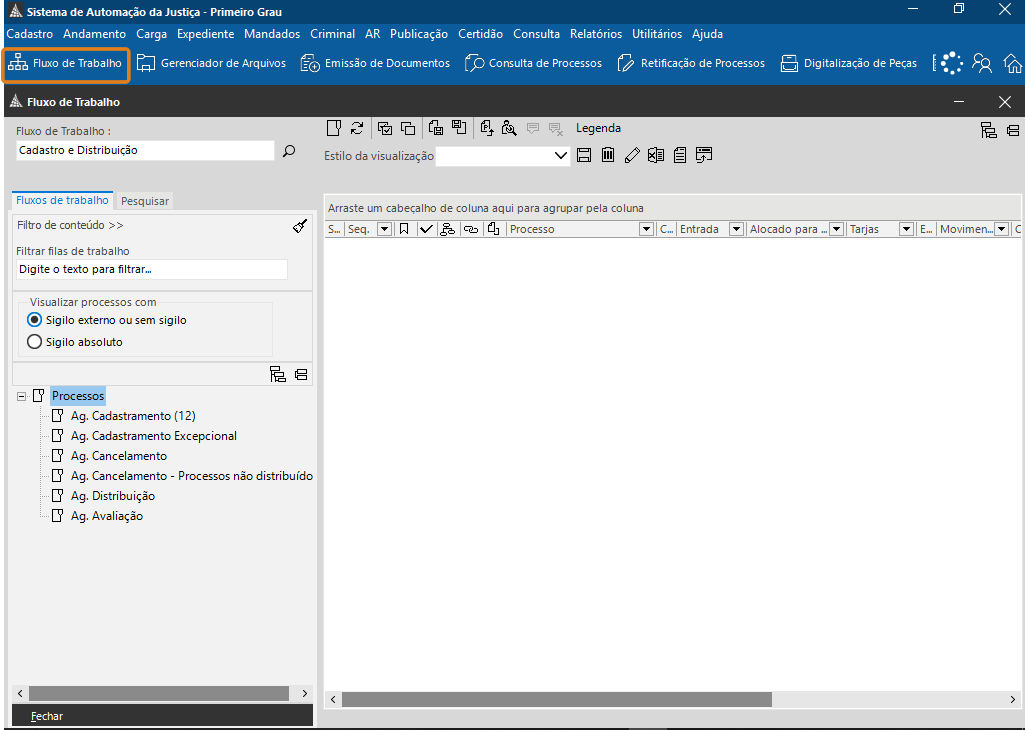The image size is (1025, 730).
Task: Focus the Filtrar filas de trabalho text box
Action: pos(152,269)
